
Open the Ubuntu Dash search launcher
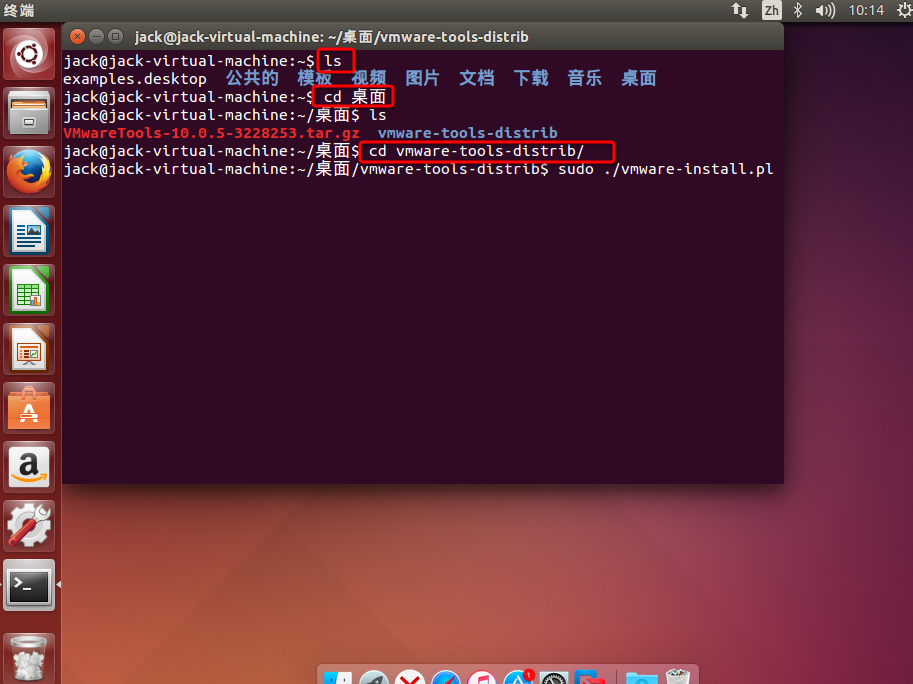point(29,54)
